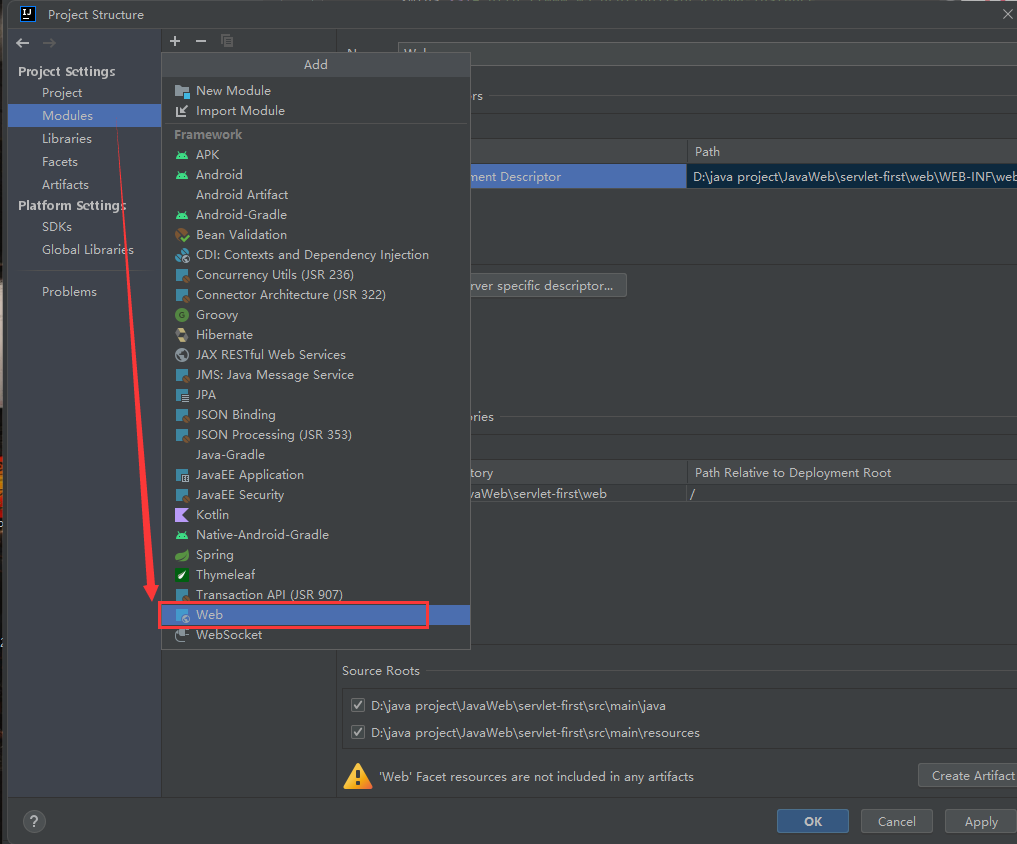
Task: Click the Spring leaf icon
Action: (182, 555)
